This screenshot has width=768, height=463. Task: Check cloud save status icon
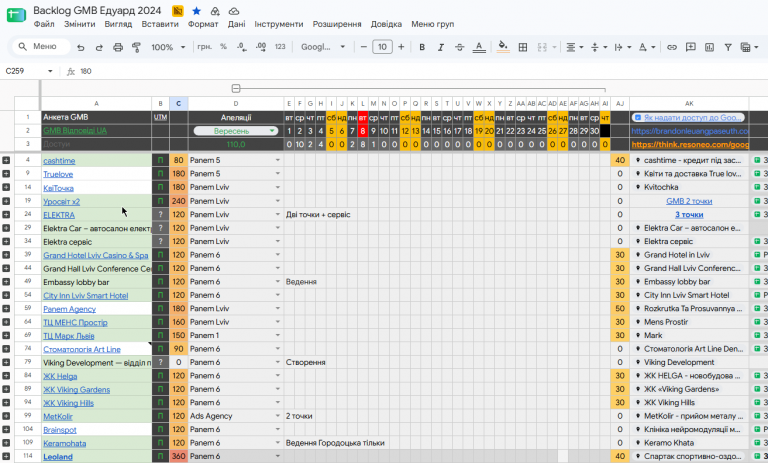pos(234,11)
